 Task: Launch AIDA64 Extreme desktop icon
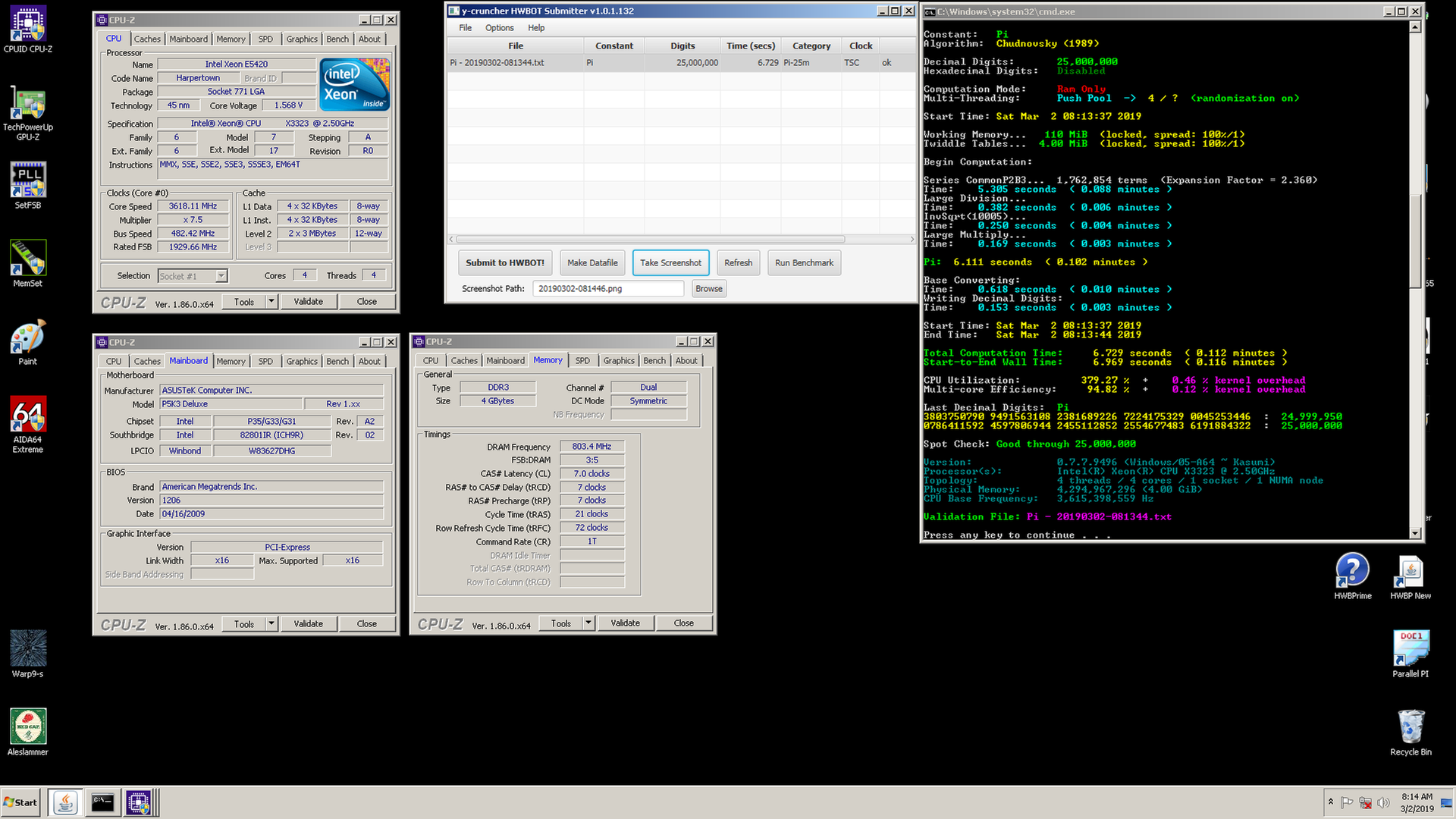[28, 425]
